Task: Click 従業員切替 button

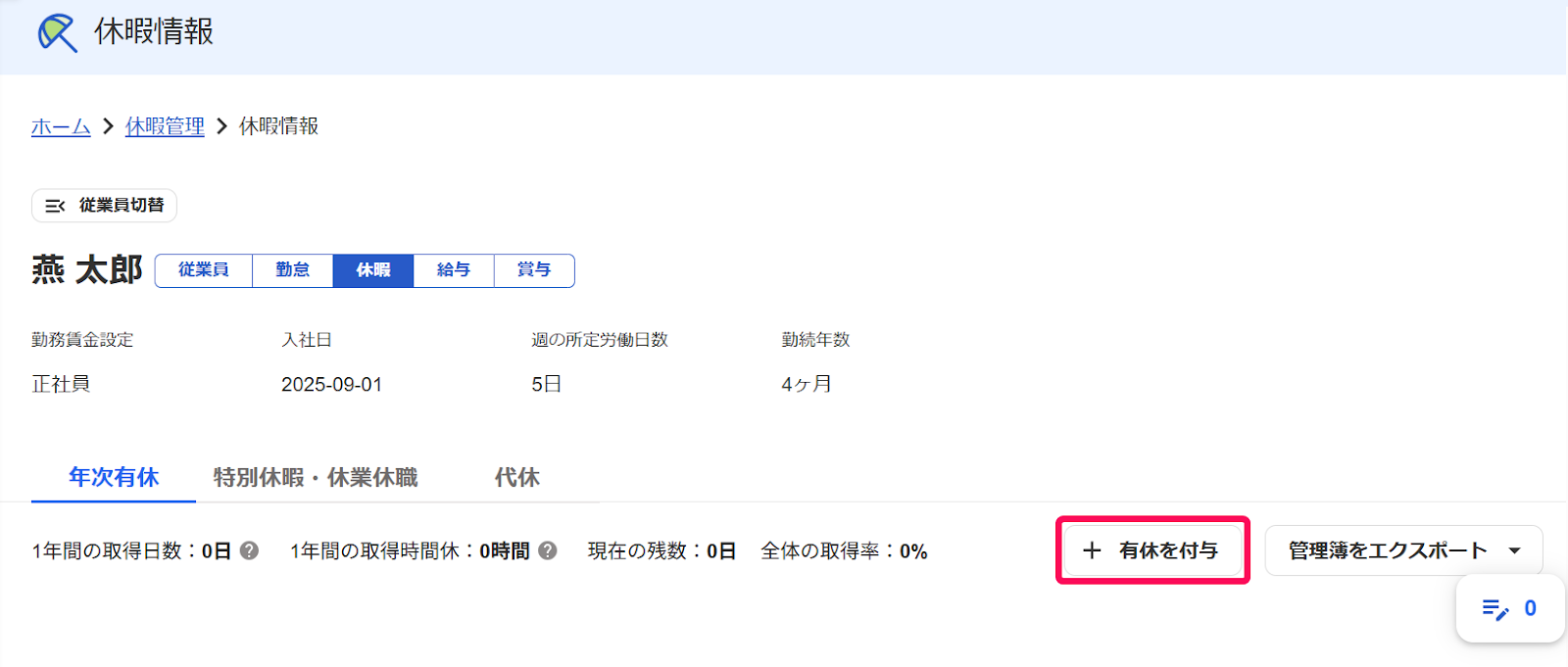Action: pyautogui.click(x=105, y=206)
